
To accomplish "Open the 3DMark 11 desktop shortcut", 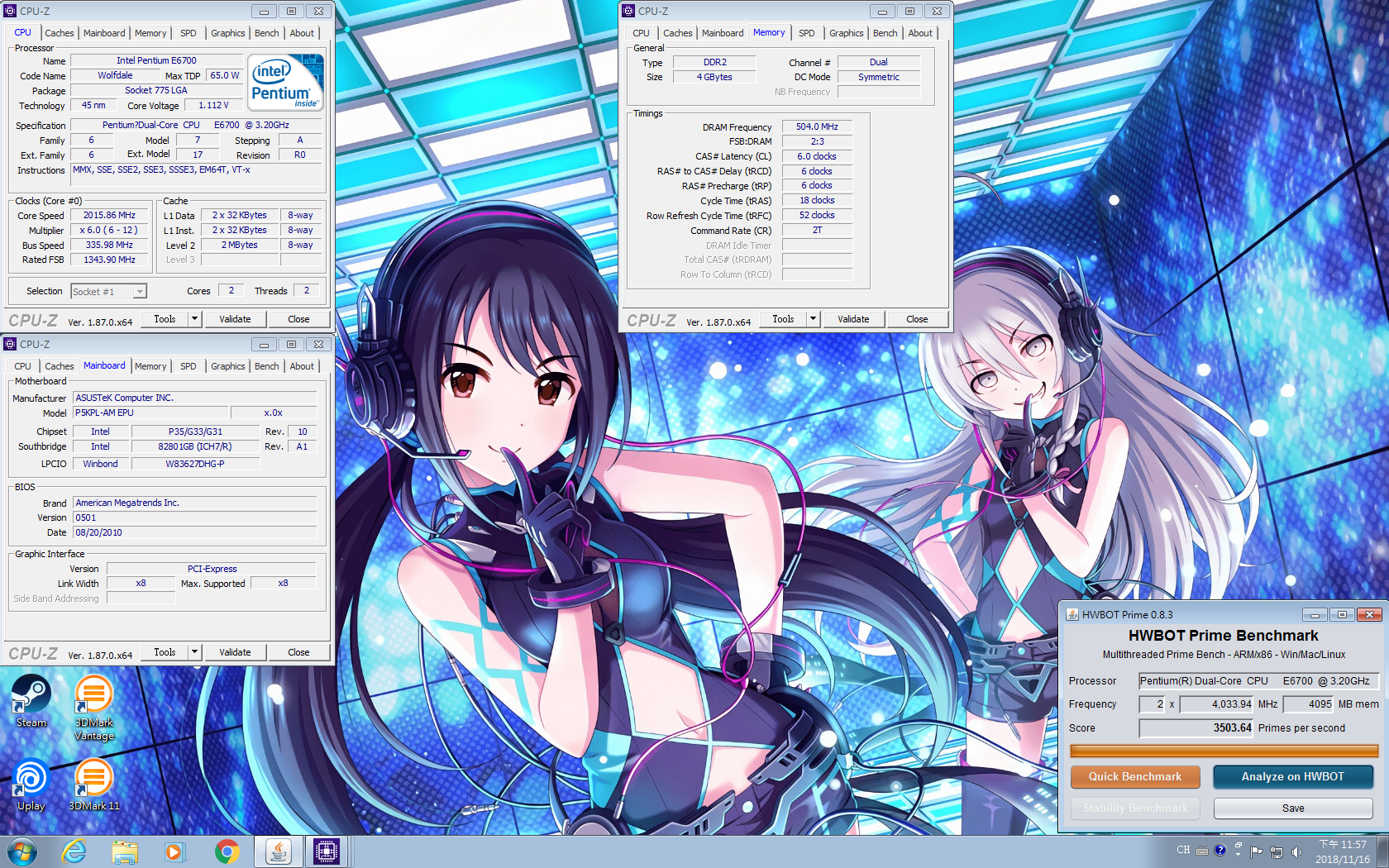I will [94, 784].
